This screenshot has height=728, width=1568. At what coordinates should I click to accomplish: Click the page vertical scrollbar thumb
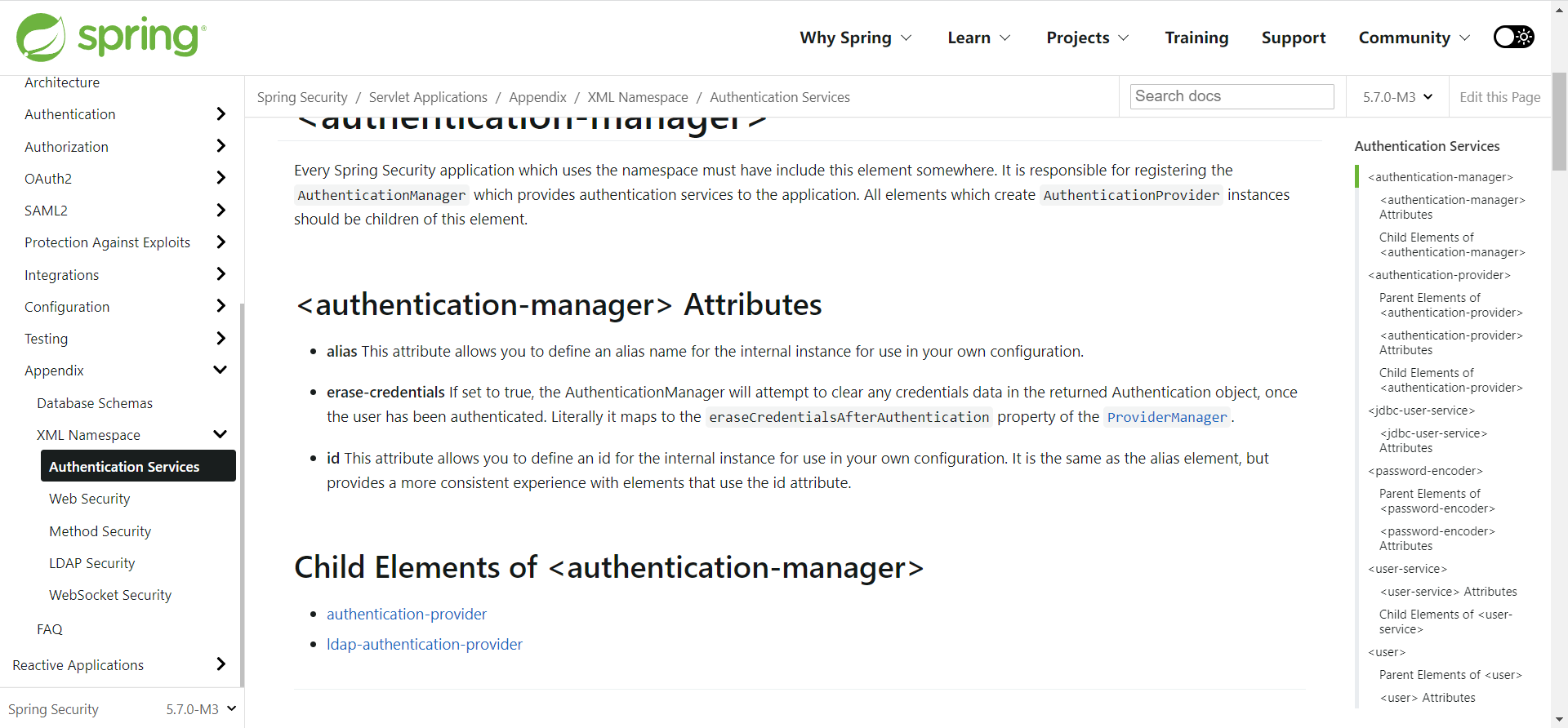(x=1559, y=121)
